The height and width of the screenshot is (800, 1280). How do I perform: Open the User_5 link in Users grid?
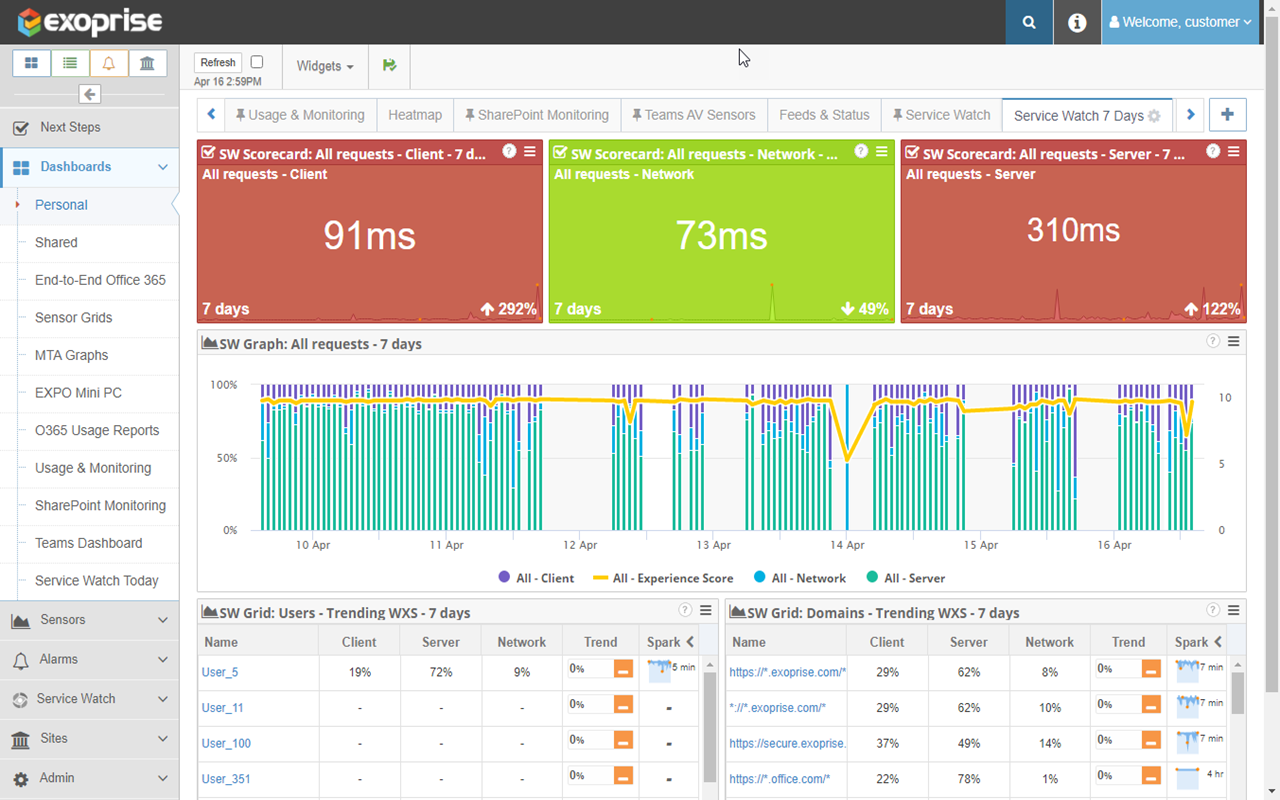point(220,672)
